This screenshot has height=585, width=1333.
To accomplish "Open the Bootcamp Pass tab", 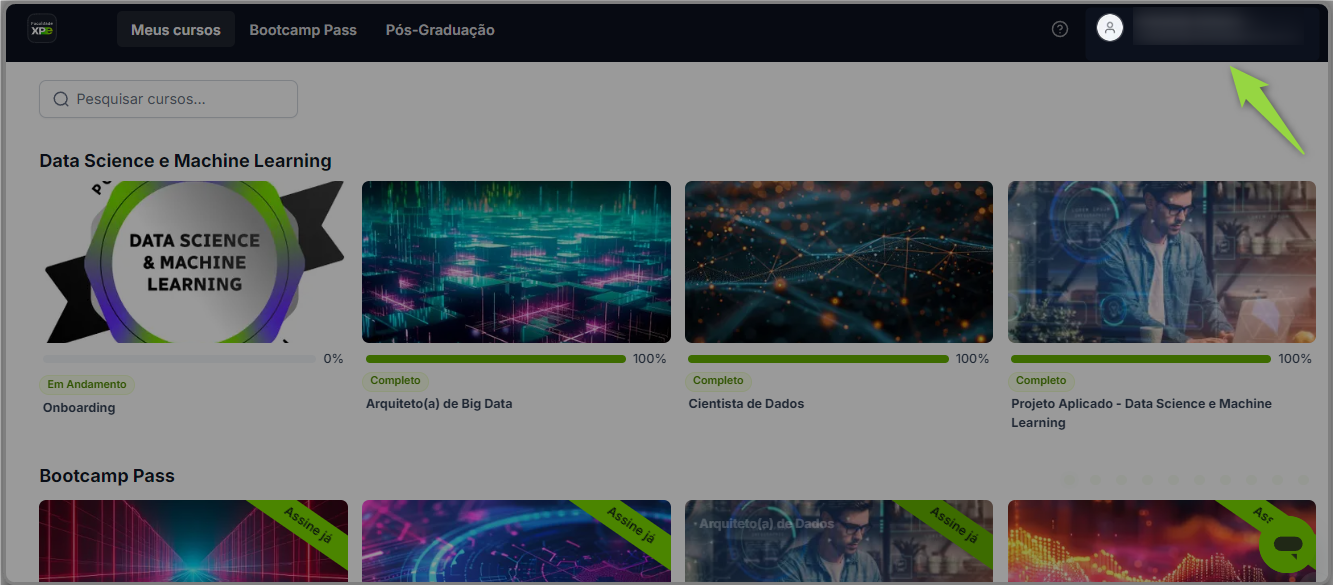I will click(x=303, y=30).
